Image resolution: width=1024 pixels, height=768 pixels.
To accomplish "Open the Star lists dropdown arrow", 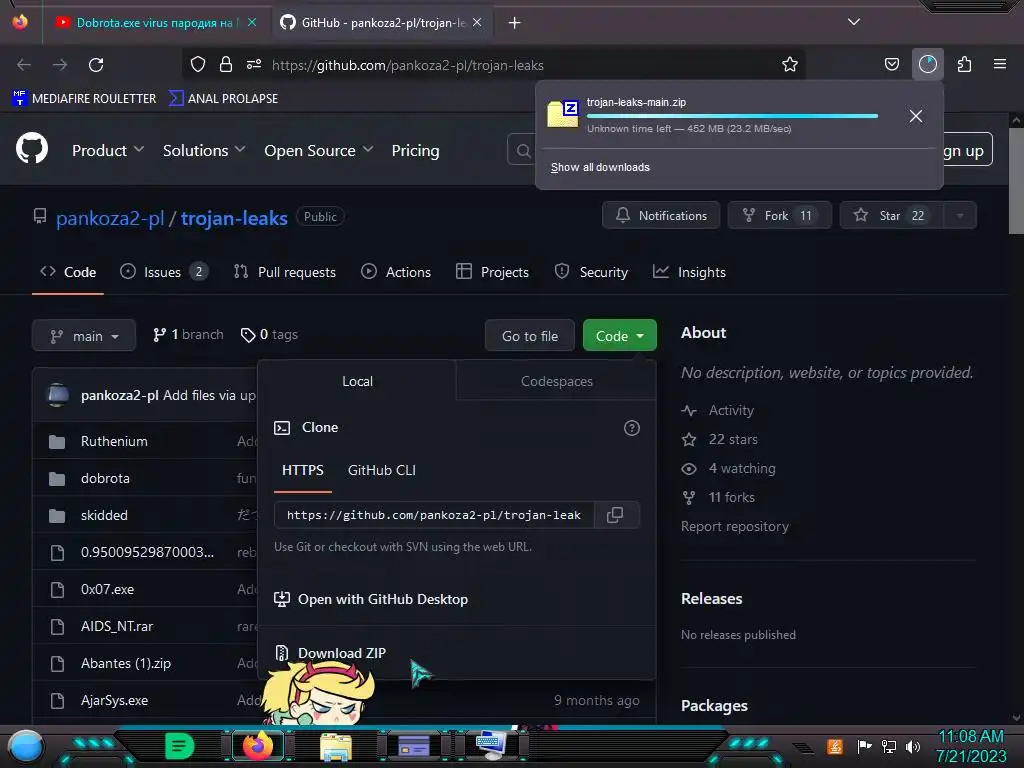I will click(x=960, y=216).
